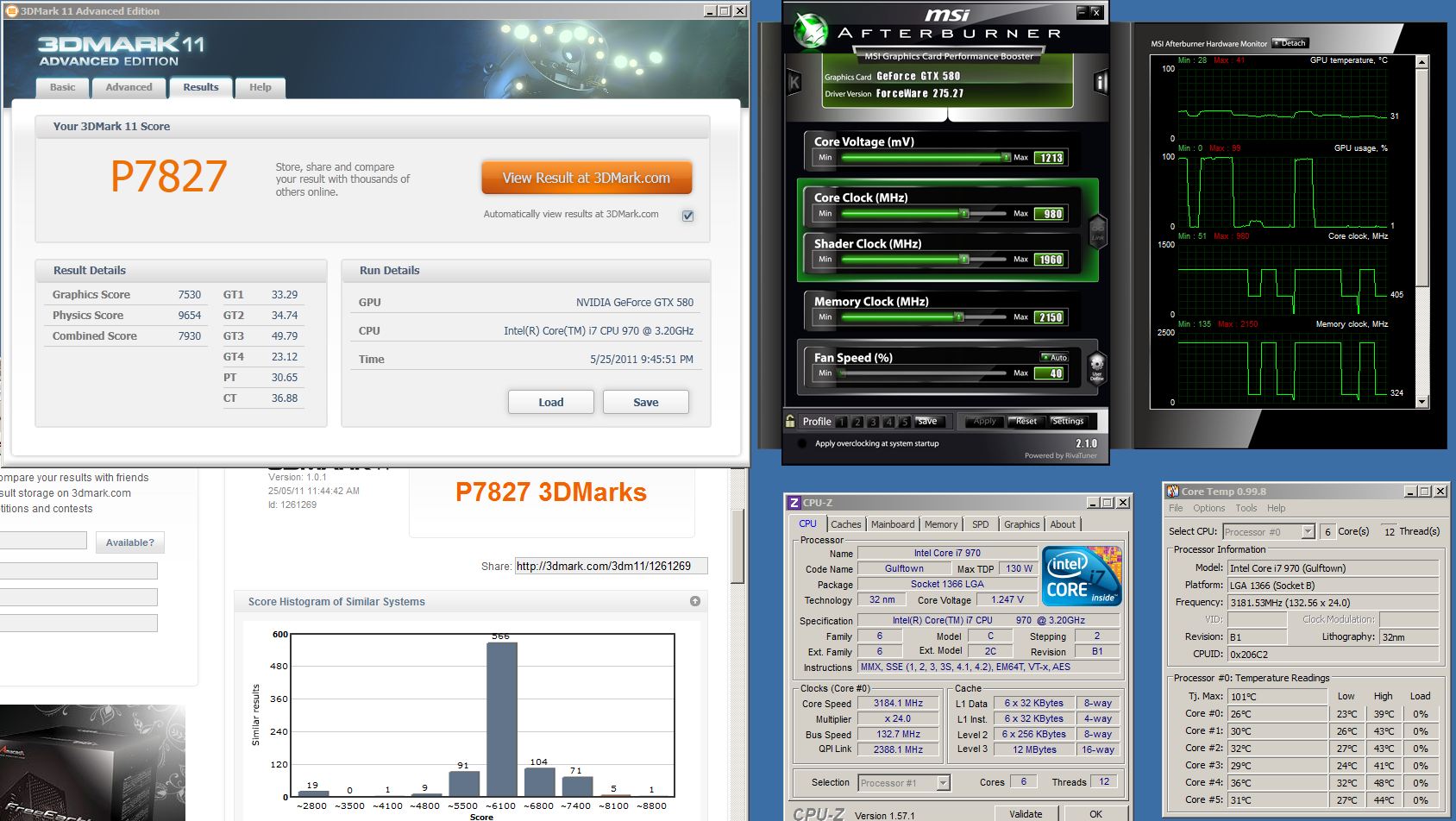The height and width of the screenshot is (821, 1456).
Task: Click the Fan Speed slider track
Action: [x=924, y=373]
